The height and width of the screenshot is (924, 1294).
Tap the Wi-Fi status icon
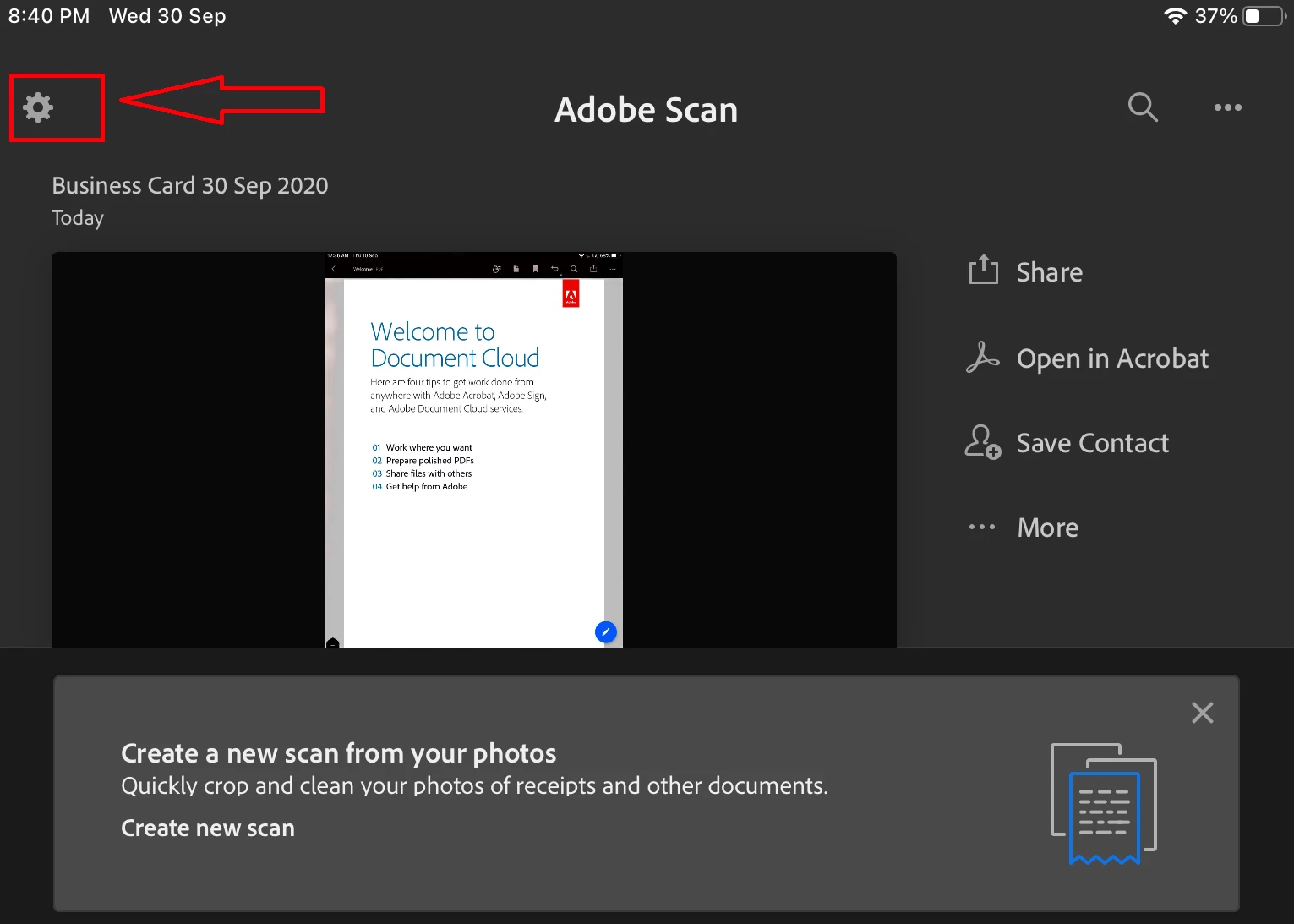click(1175, 16)
